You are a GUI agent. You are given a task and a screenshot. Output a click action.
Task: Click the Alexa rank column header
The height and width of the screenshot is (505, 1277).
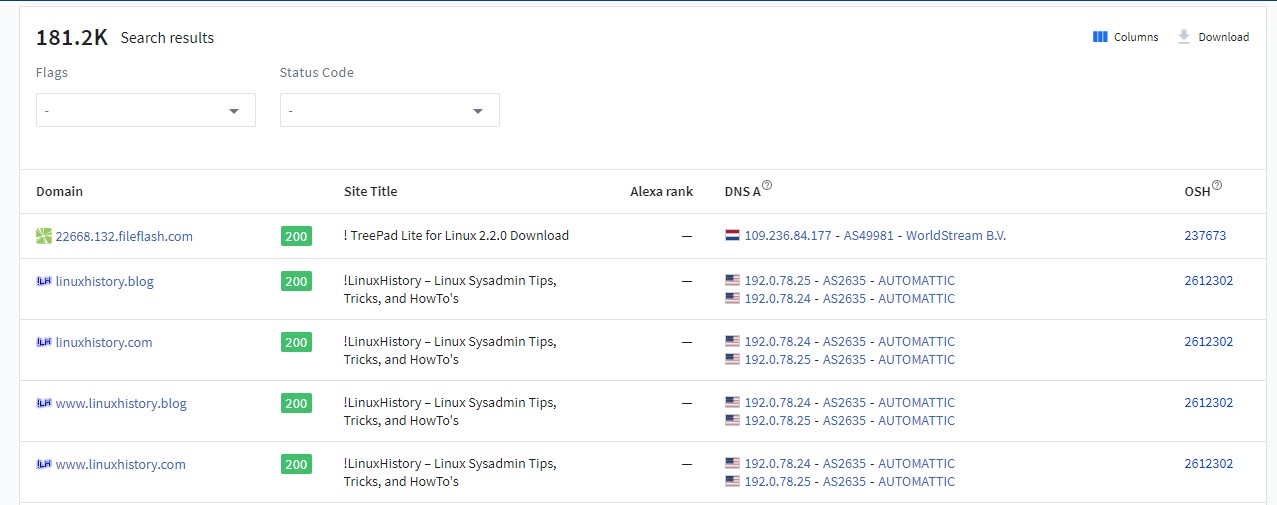[x=661, y=191]
